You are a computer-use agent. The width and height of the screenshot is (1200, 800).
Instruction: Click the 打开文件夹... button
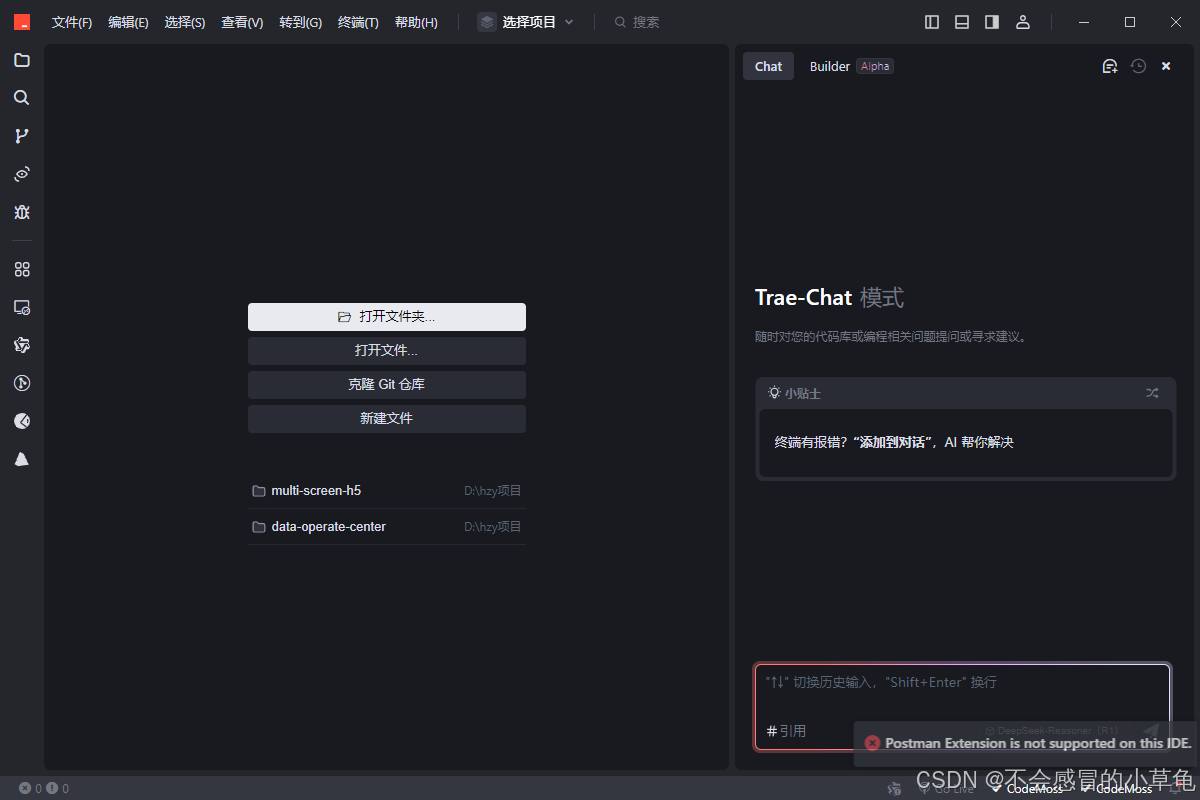[x=387, y=317]
